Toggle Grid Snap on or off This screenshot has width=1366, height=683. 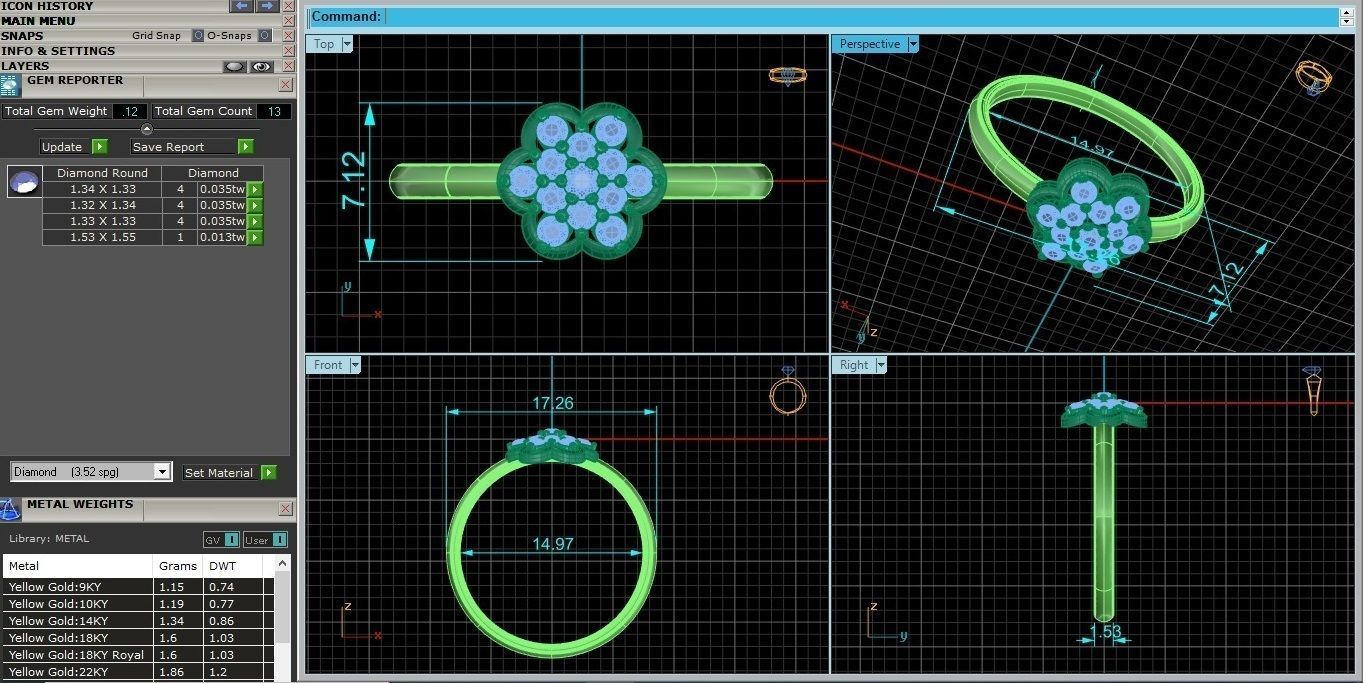198,36
